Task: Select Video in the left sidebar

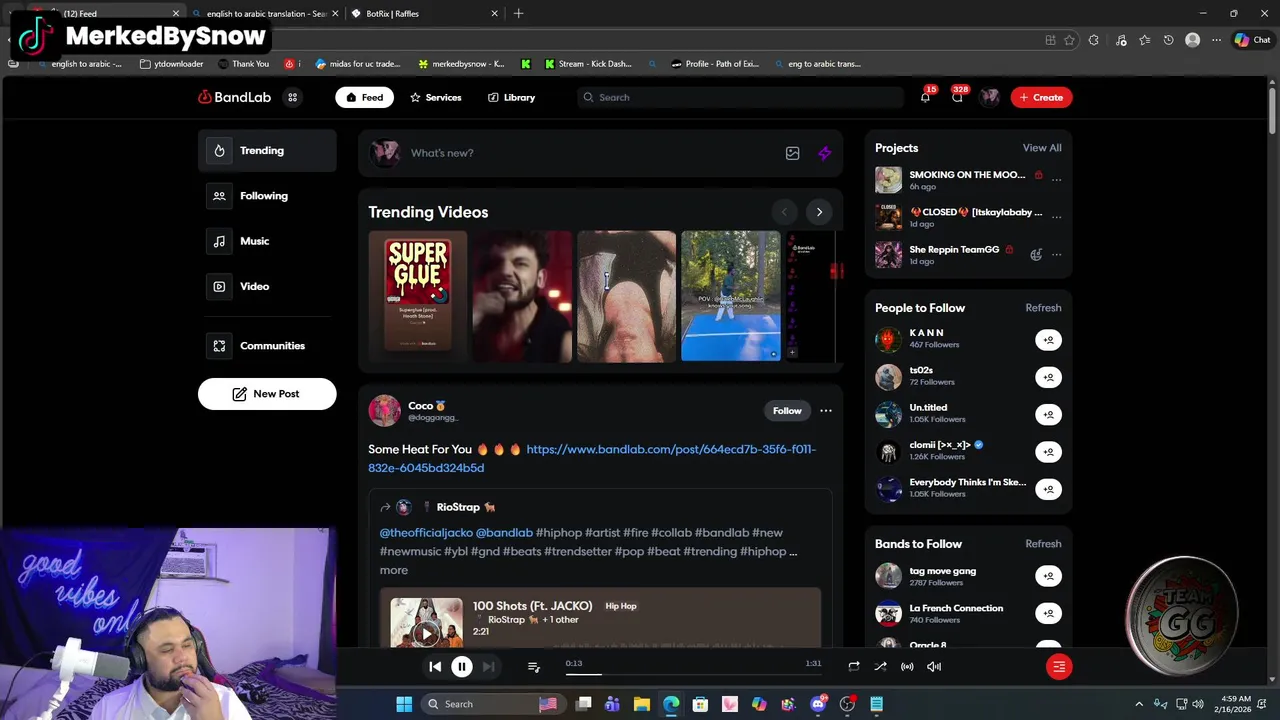Action: click(267, 286)
